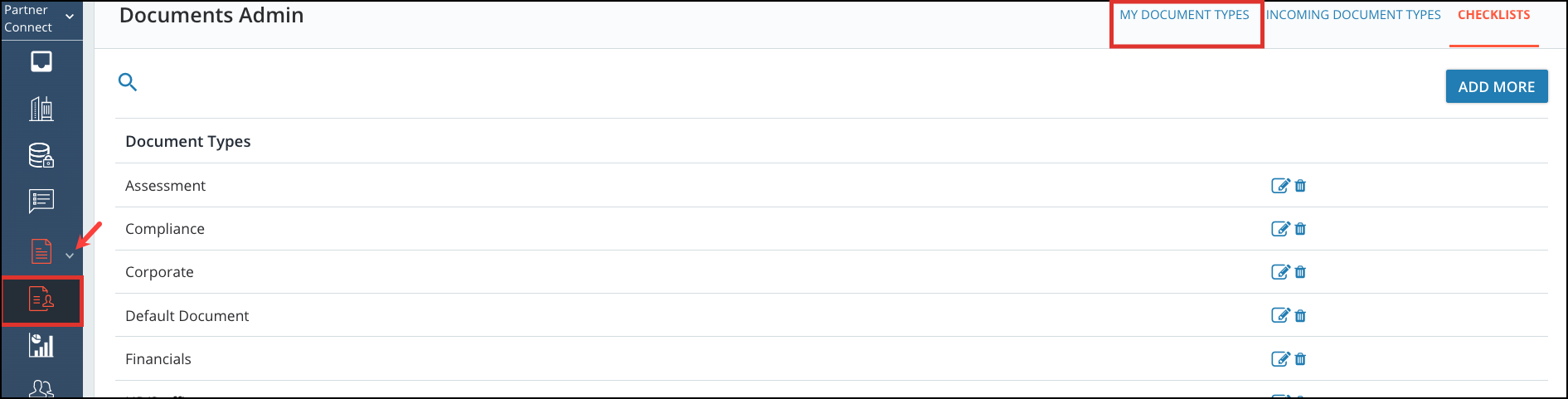The image size is (1568, 399).
Task: Open the buildings icon in sidebar
Action: pyautogui.click(x=41, y=109)
